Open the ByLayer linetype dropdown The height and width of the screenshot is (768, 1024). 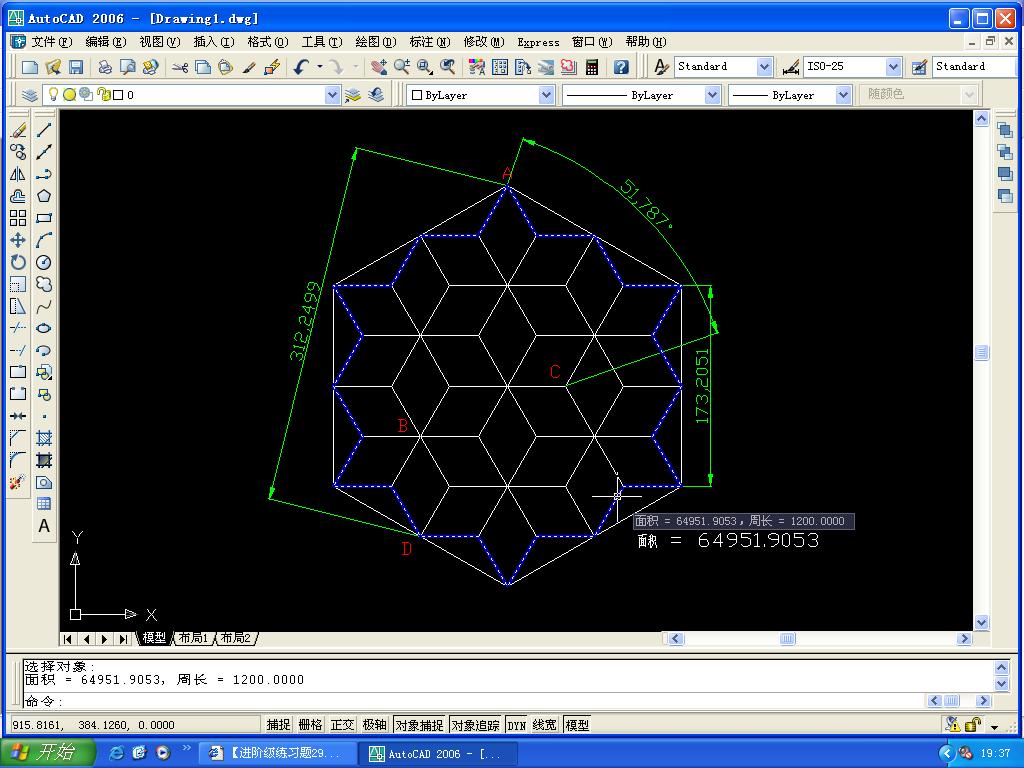(x=712, y=95)
